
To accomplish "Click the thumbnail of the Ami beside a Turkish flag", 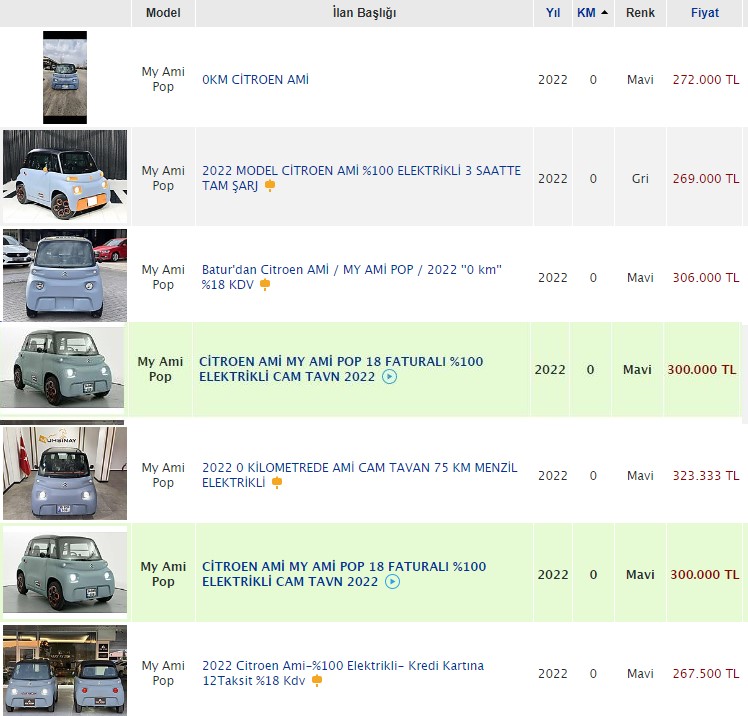I will point(65,473).
